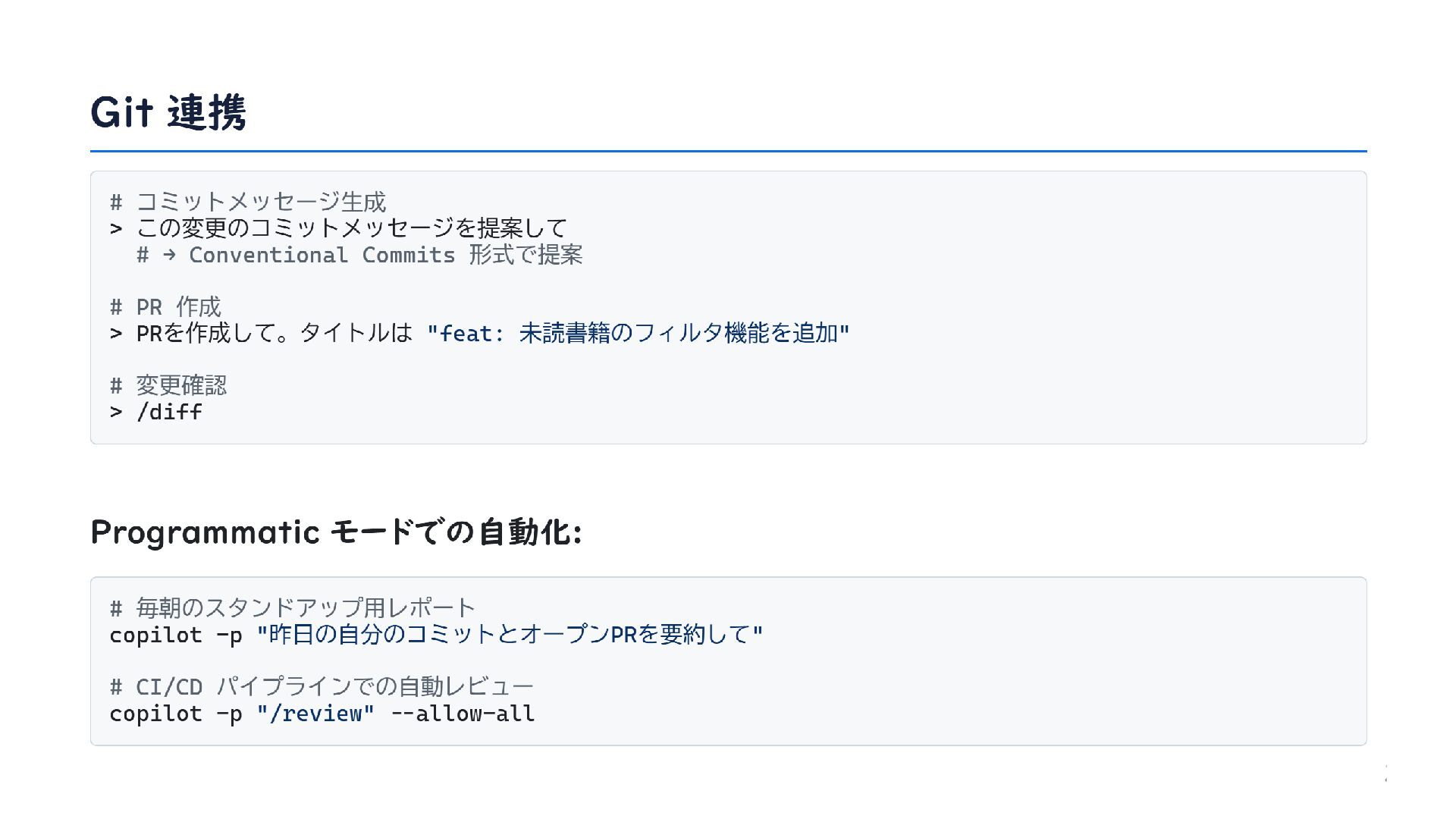Click the "この変更のコミットメッセージを提案して" prompt line
Screen dimensions: 1456x819
pos(351,227)
